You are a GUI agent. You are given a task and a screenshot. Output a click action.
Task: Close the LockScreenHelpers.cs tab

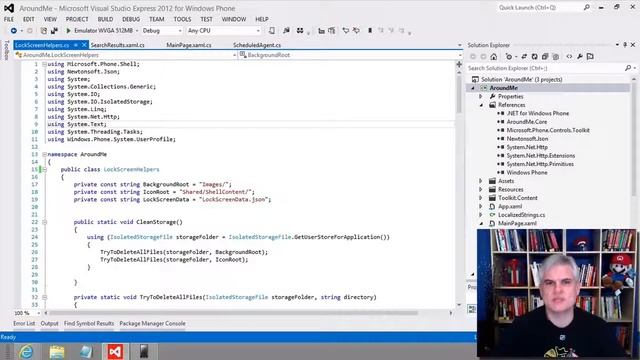(x=84, y=45)
